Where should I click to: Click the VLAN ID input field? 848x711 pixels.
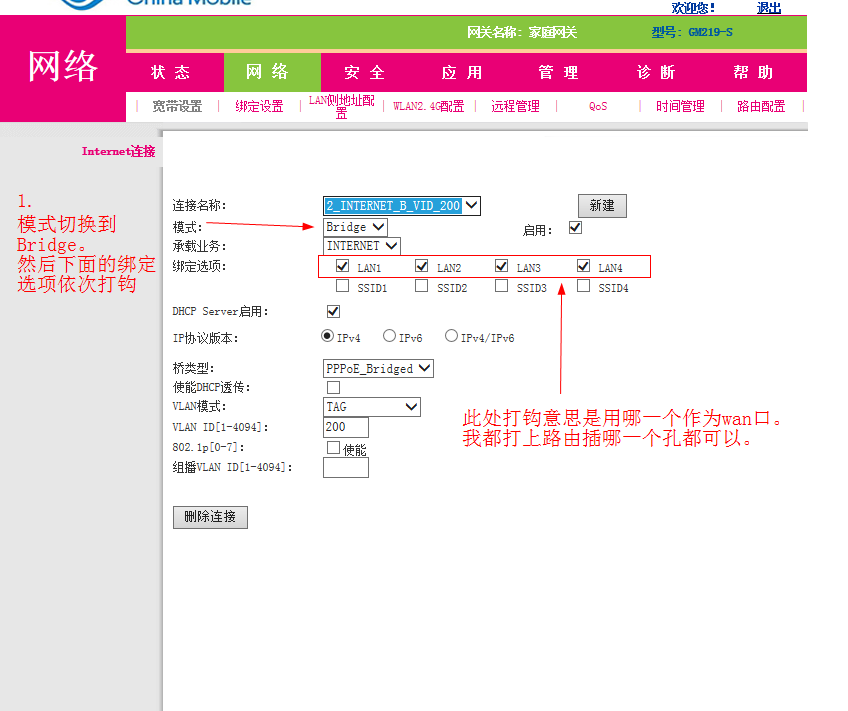[x=346, y=427]
